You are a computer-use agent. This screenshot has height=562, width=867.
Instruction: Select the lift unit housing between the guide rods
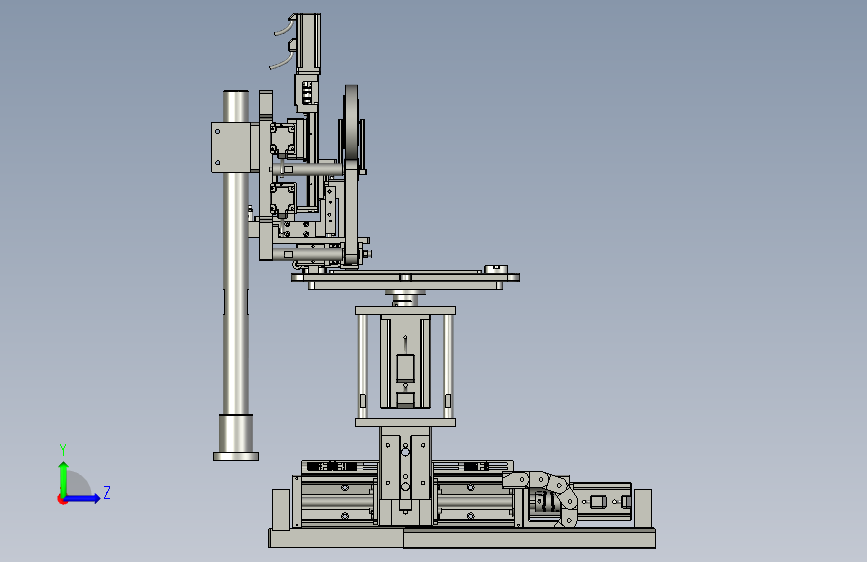point(405,363)
